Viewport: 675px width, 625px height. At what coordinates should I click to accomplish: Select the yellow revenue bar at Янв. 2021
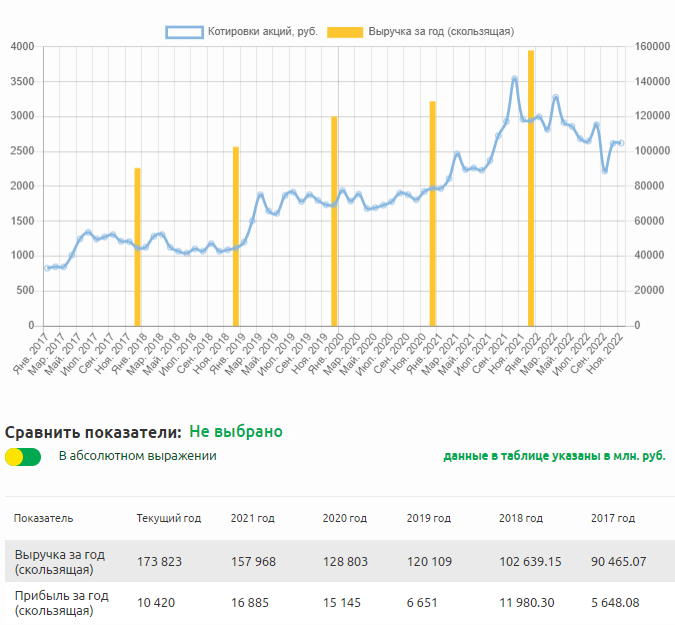pos(432,213)
